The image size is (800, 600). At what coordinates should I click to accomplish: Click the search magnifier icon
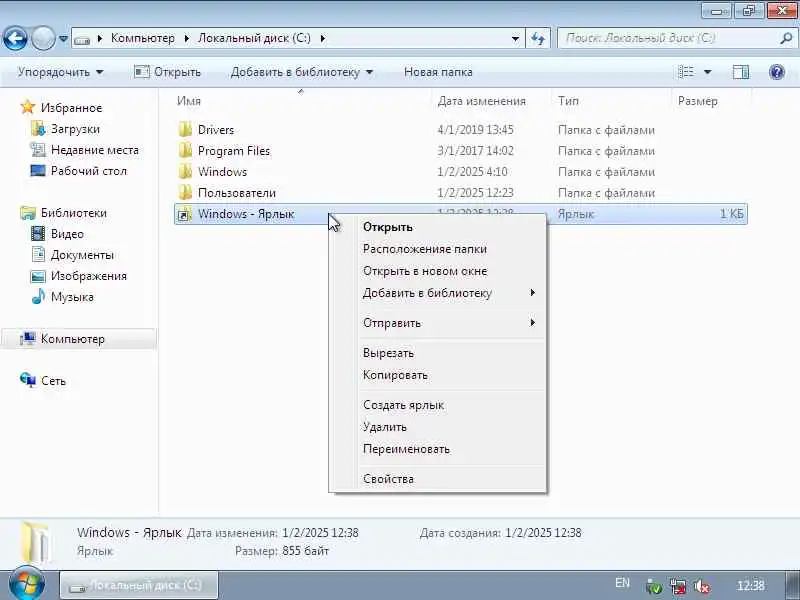(x=786, y=38)
